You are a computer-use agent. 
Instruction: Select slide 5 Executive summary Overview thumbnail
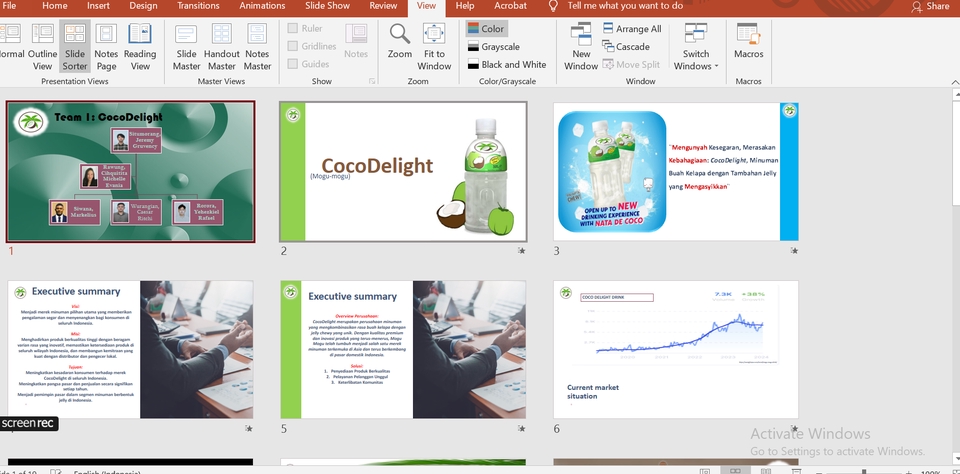(x=403, y=350)
